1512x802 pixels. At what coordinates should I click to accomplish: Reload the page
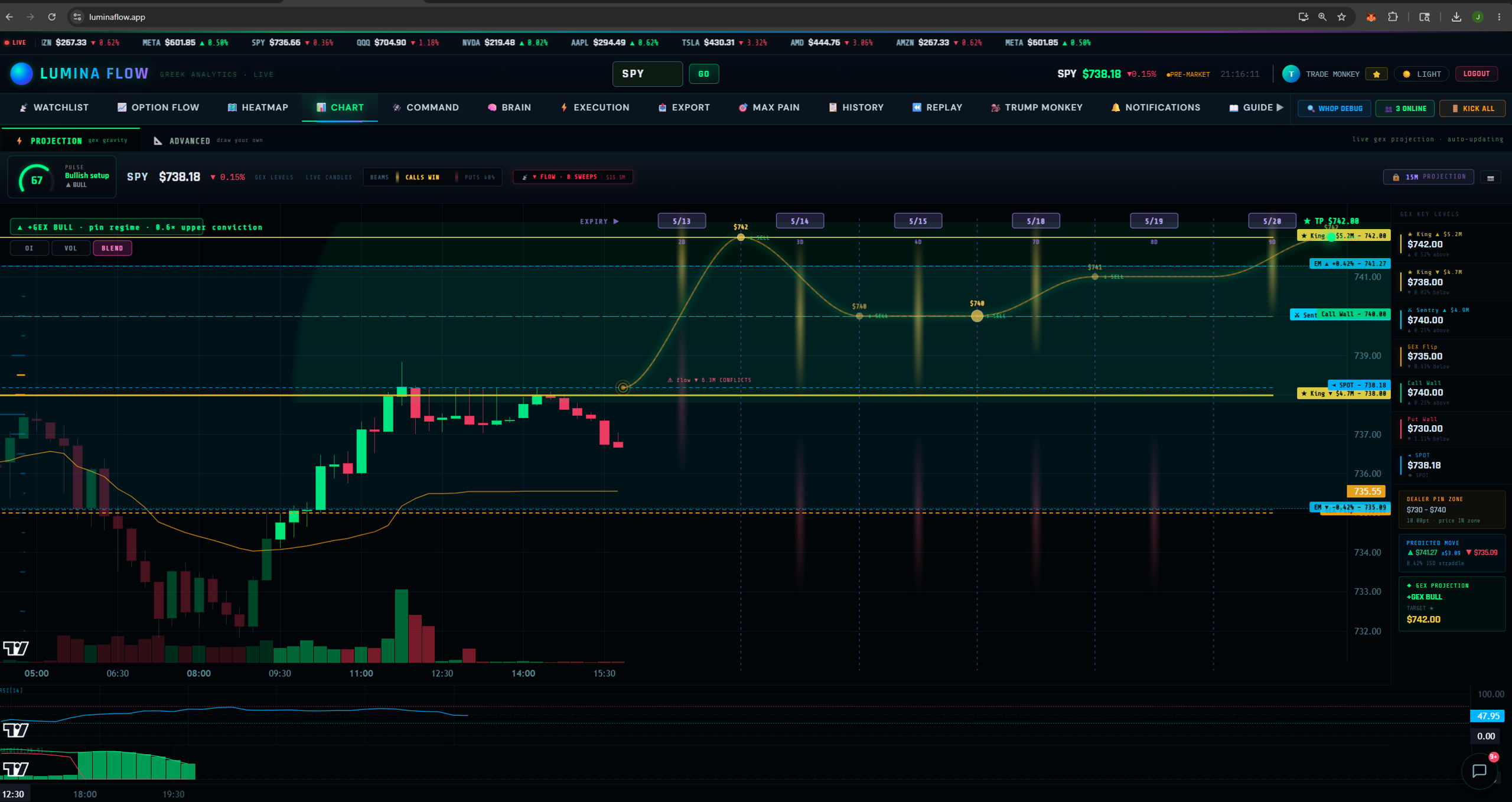pos(52,17)
